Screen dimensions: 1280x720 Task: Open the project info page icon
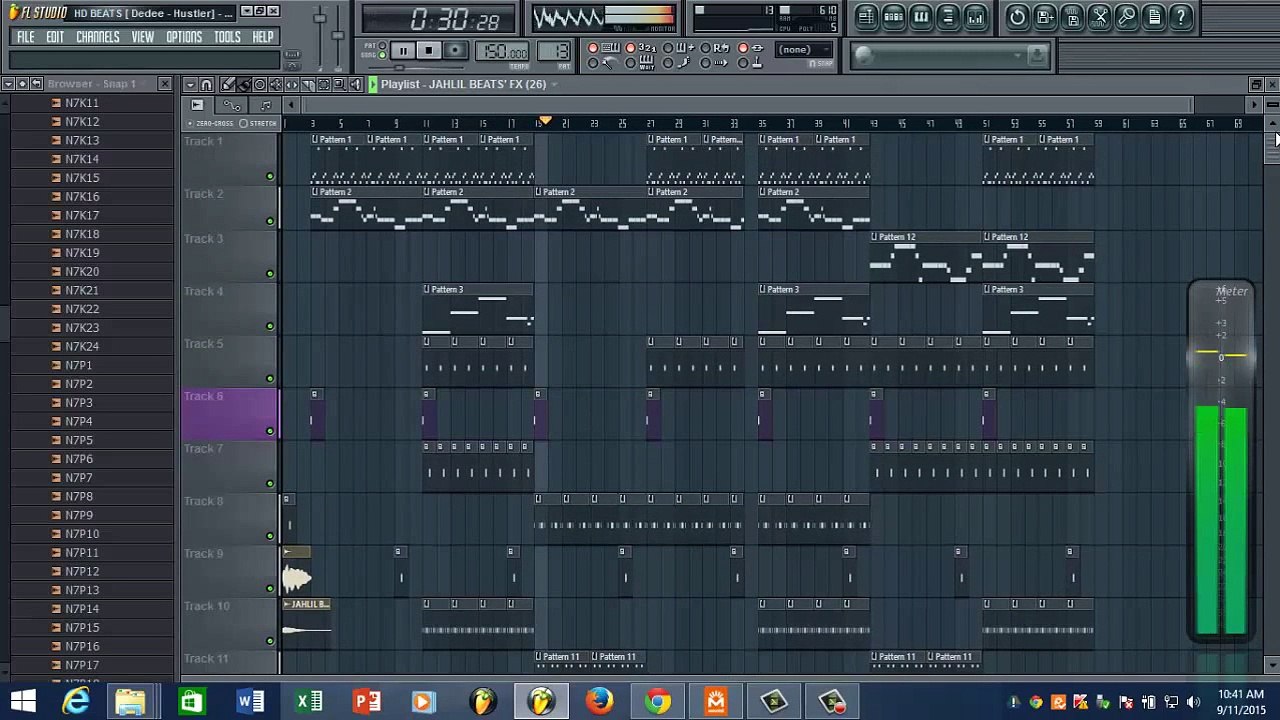click(x=1154, y=17)
